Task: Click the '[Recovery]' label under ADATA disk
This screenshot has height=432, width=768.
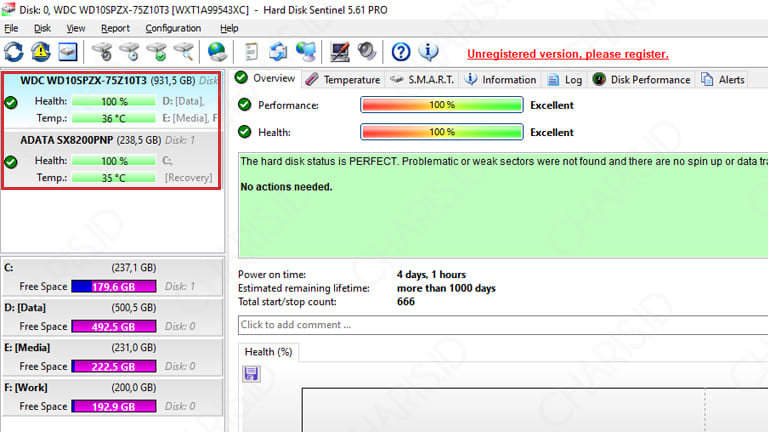Action: pyautogui.click(x=189, y=177)
